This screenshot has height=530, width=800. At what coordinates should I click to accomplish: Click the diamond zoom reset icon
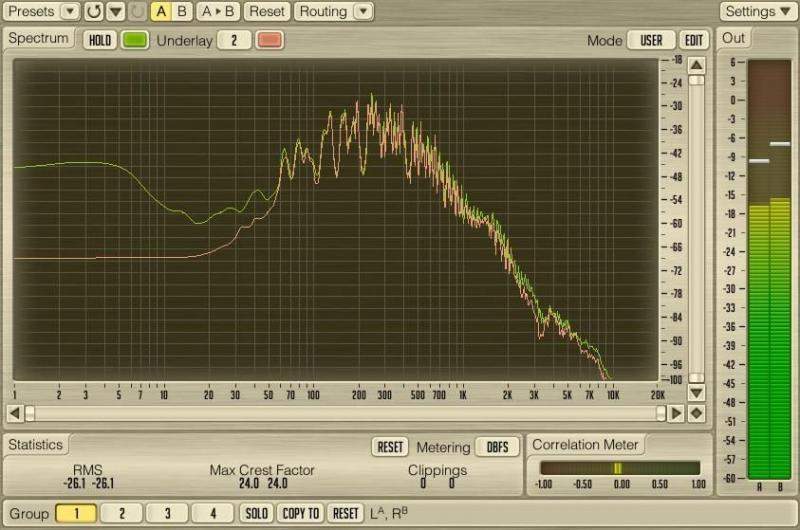(x=696, y=412)
